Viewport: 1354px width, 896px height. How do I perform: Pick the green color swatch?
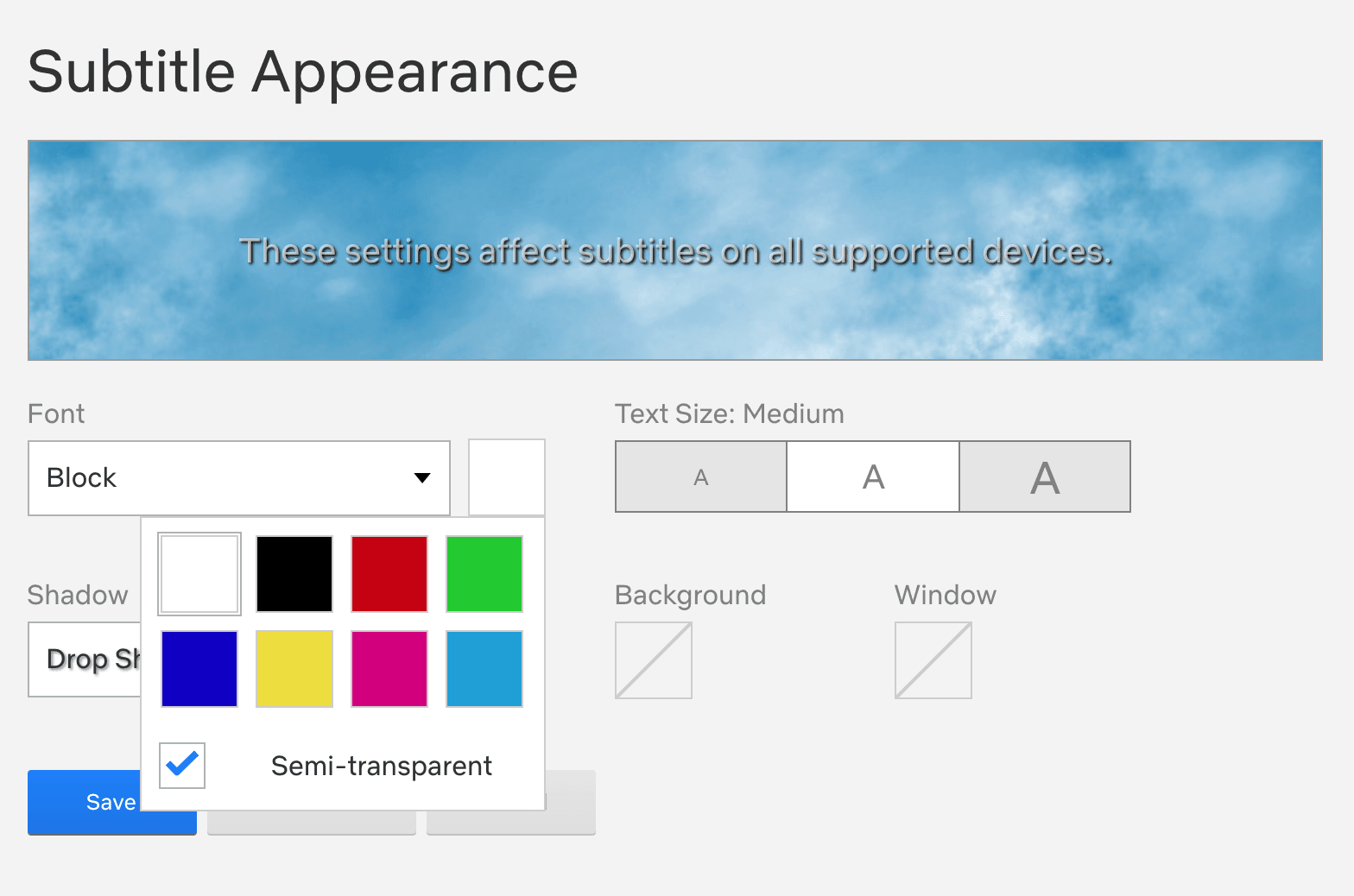click(484, 574)
